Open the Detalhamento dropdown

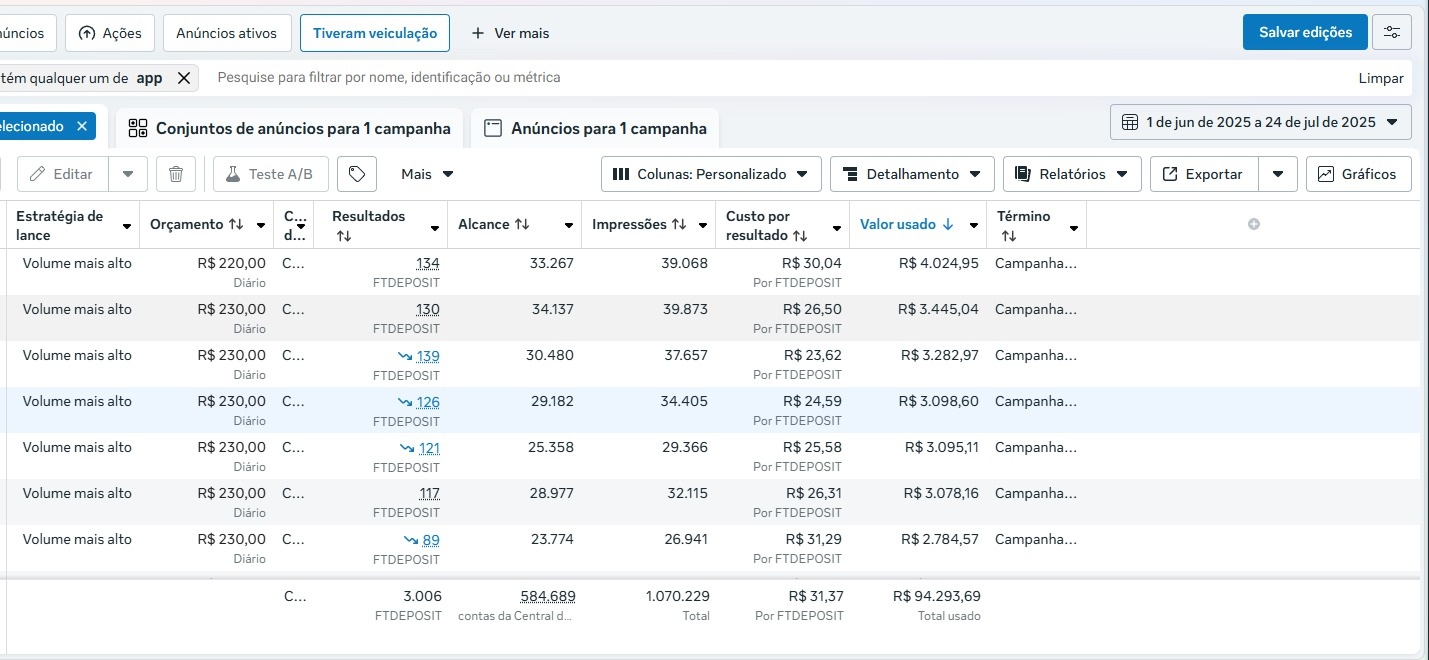[912, 174]
